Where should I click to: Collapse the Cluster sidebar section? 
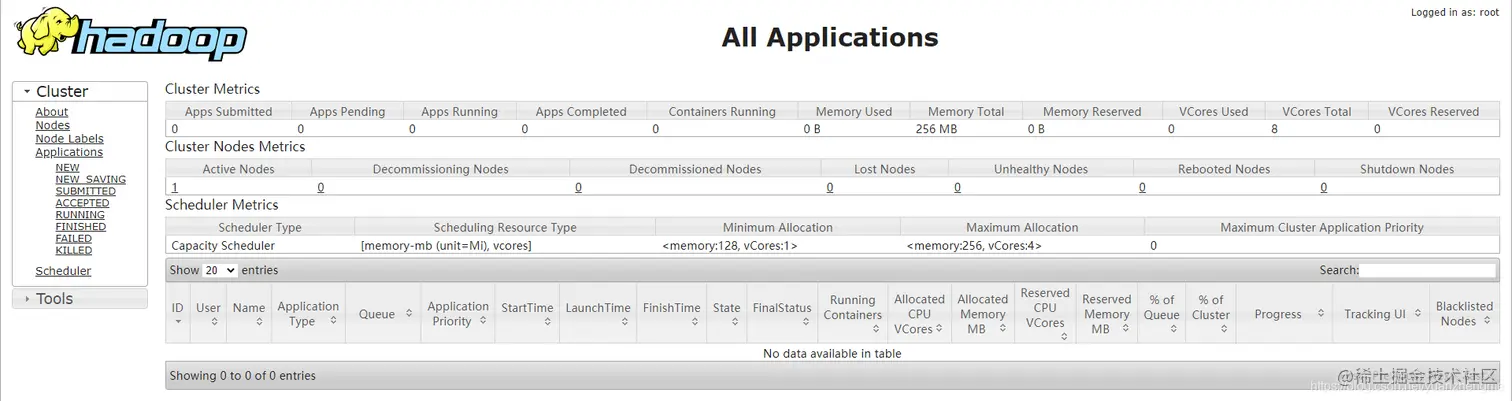pyautogui.click(x=80, y=91)
